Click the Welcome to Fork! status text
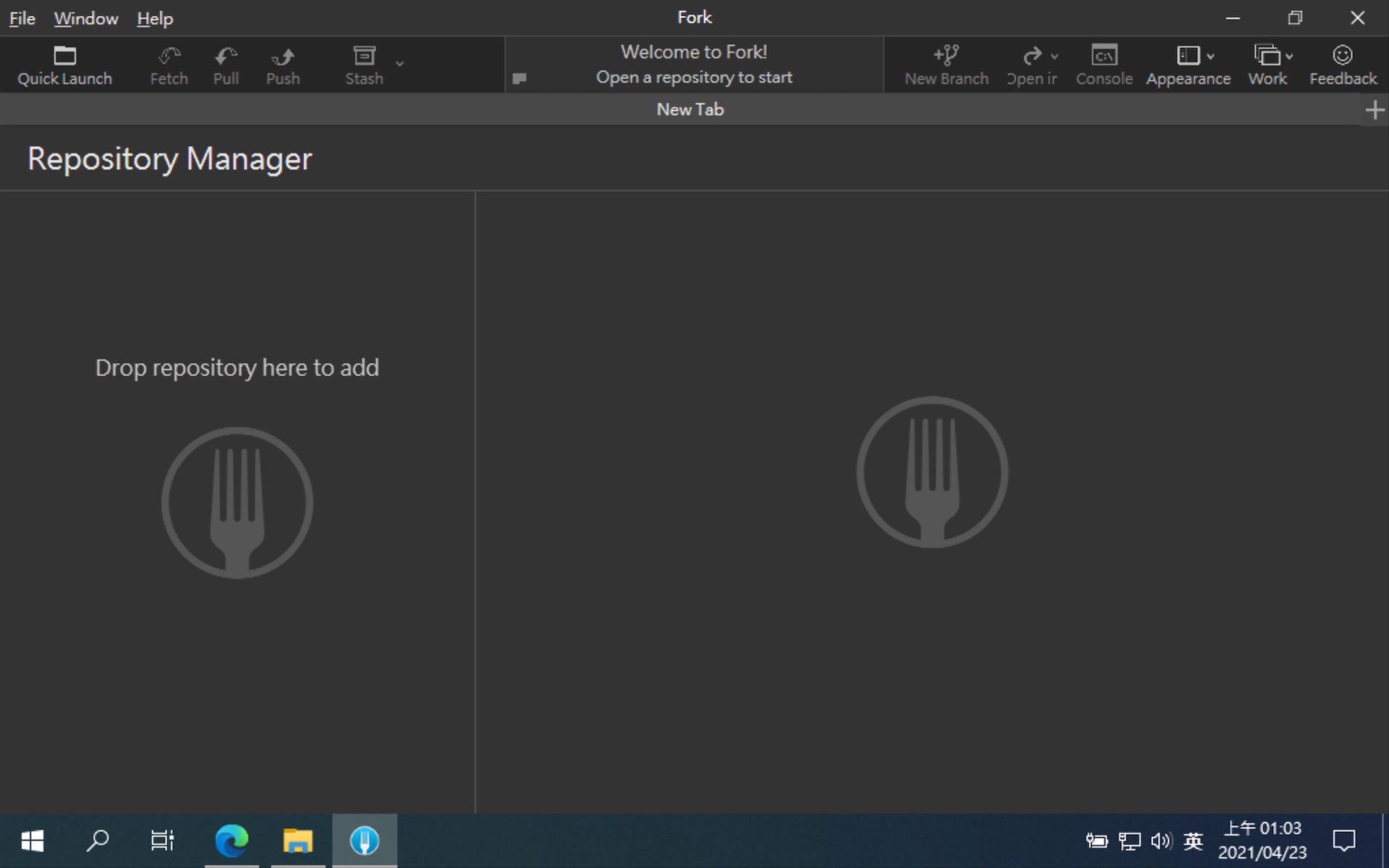Image resolution: width=1389 pixels, height=868 pixels. pos(694,52)
